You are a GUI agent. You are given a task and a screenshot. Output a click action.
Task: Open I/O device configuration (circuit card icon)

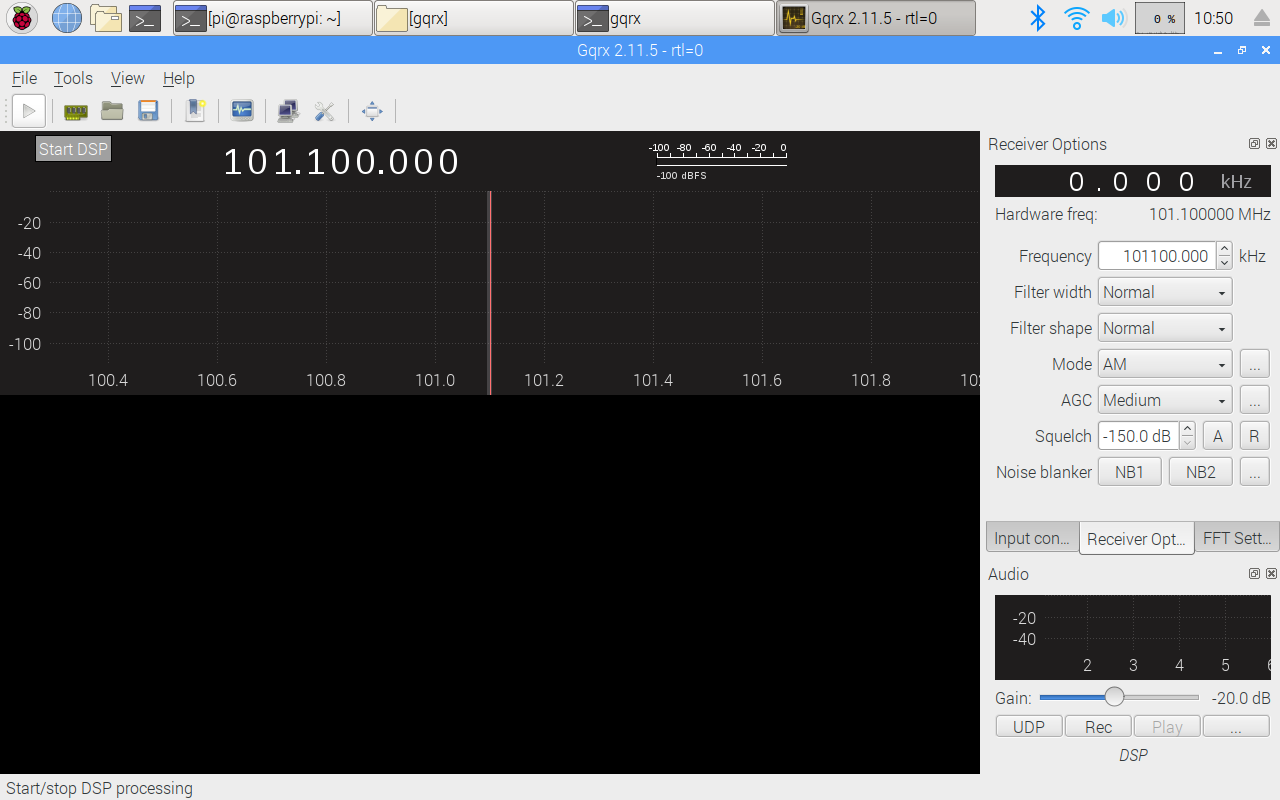pyautogui.click(x=76, y=111)
